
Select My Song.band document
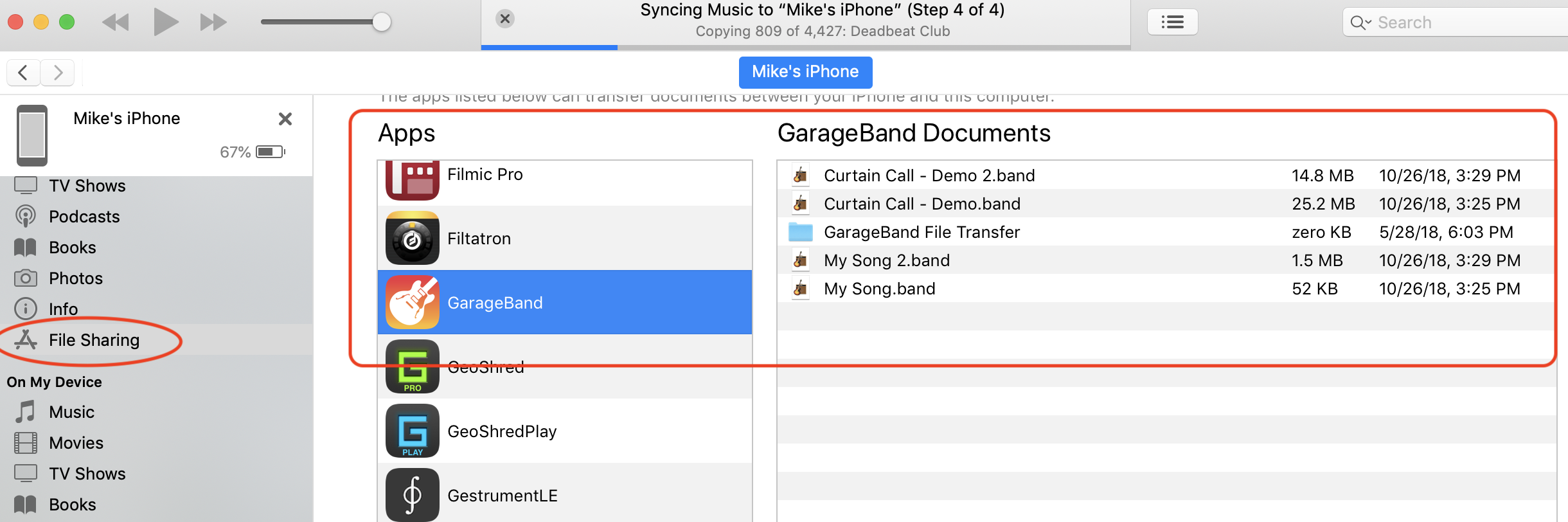click(x=1166, y=288)
